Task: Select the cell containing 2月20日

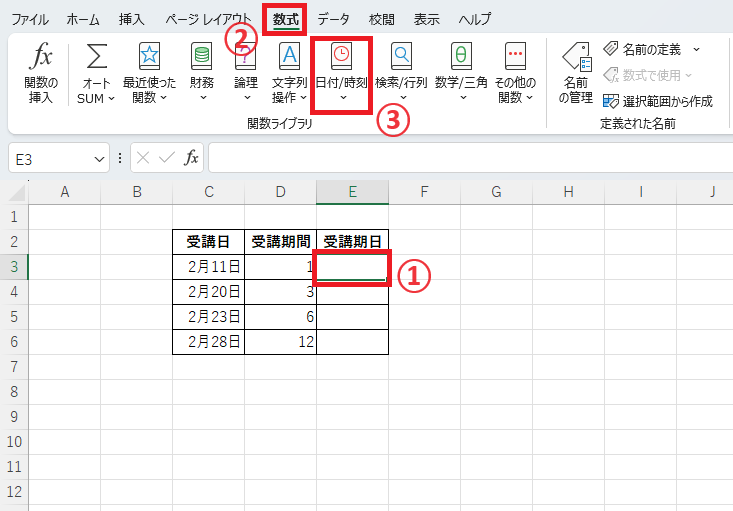Action: (208, 292)
